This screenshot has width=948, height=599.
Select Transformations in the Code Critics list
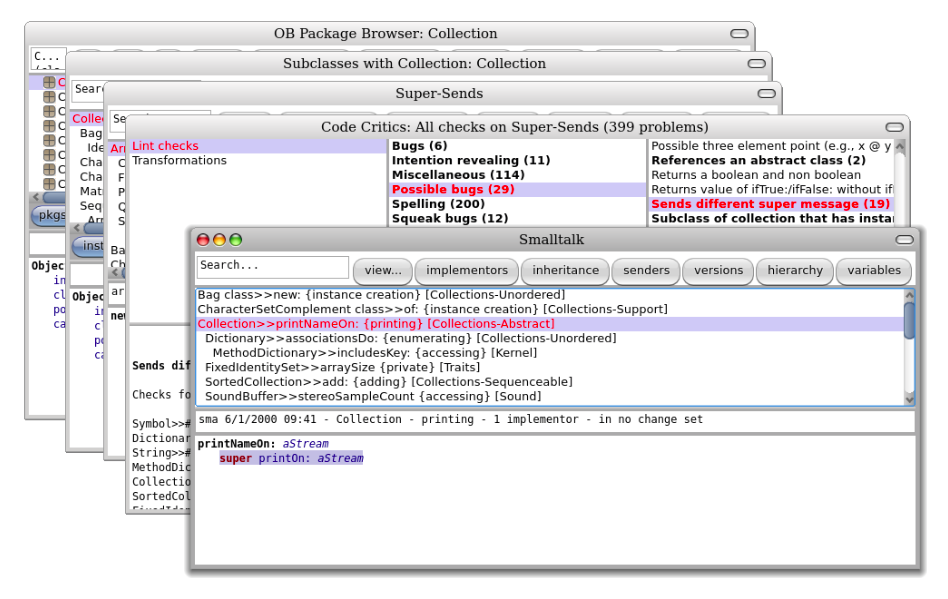tap(180, 161)
